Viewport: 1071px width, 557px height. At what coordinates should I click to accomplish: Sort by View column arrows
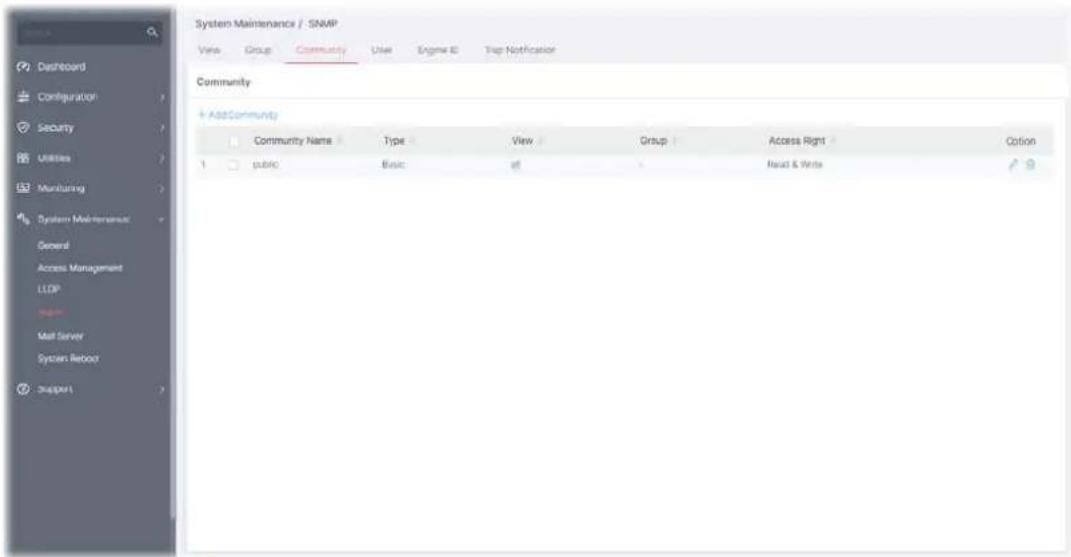point(540,141)
